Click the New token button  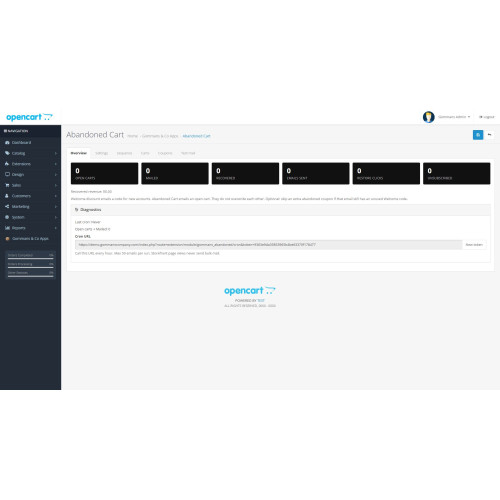(x=474, y=245)
